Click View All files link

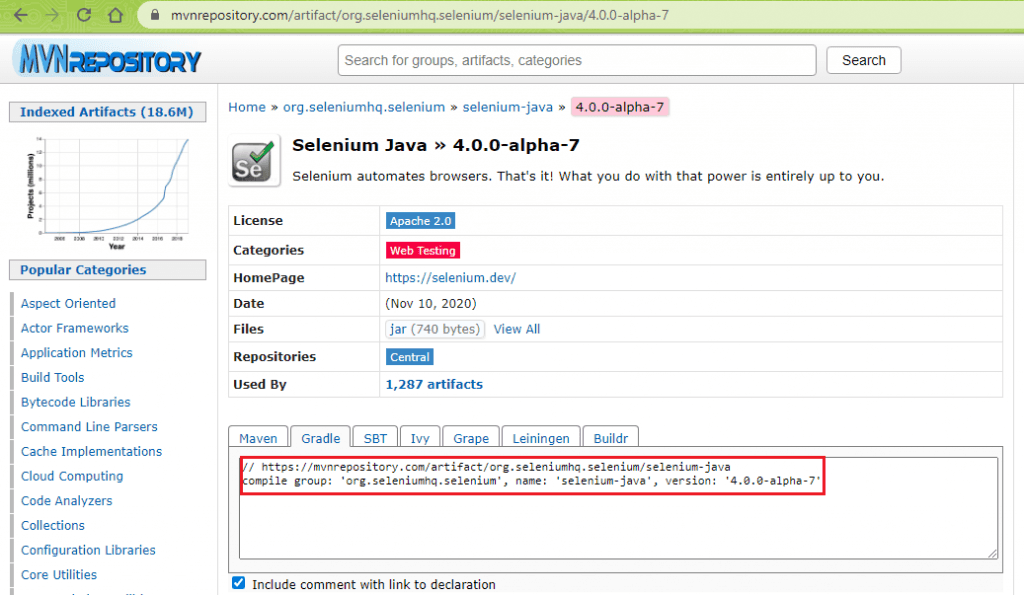point(516,329)
